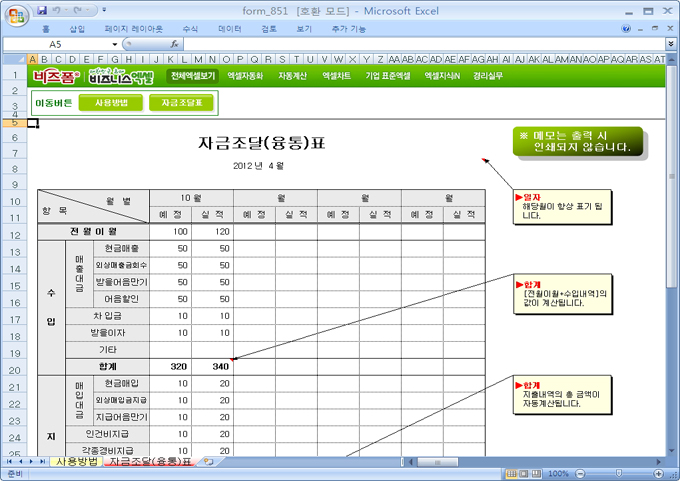
Task: Expand the Name Box dropdown arrow
Action: point(114,44)
